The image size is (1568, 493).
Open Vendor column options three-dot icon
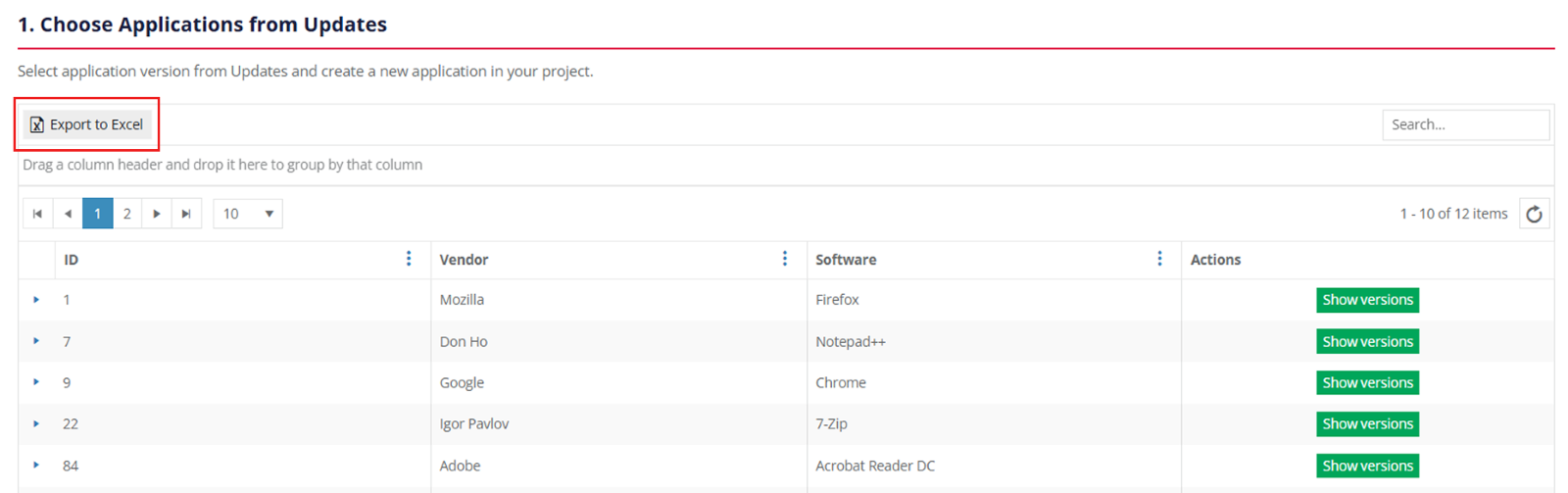[784, 259]
